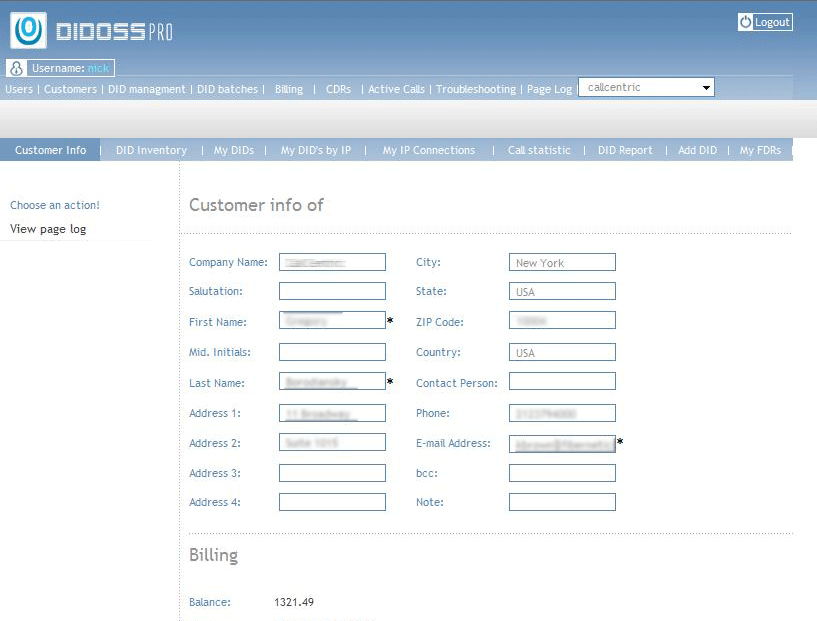Go to DID managment menu
817x621 pixels.
[147, 89]
